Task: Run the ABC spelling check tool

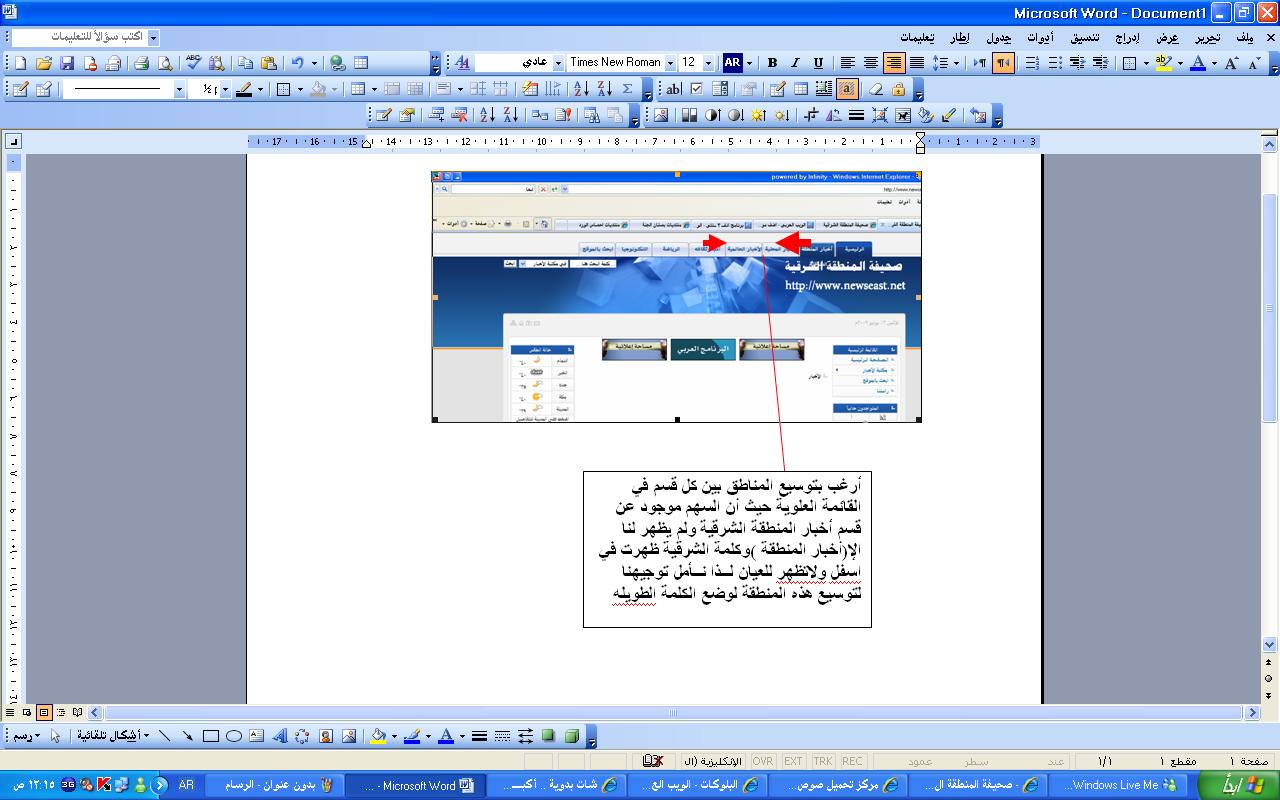Action: point(193,63)
